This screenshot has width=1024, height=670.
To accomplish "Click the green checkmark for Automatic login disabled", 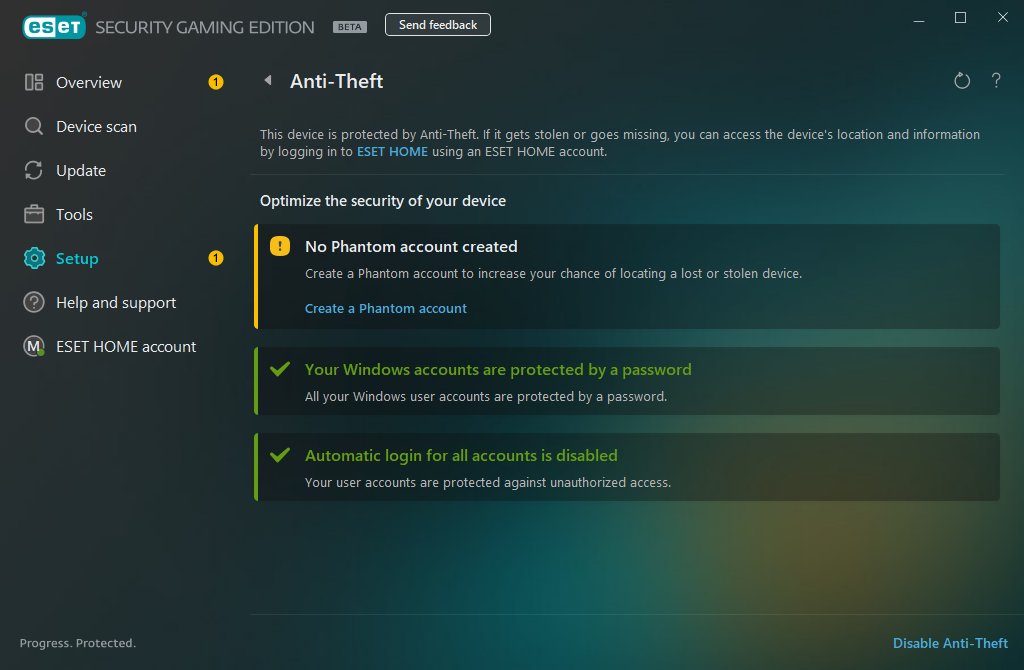I will (x=280, y=455).
